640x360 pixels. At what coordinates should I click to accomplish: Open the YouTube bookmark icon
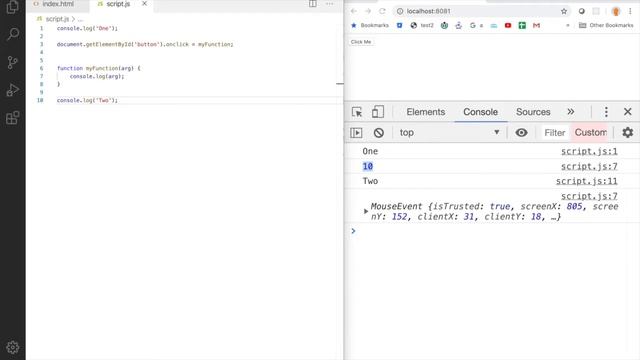pos(508,25)
